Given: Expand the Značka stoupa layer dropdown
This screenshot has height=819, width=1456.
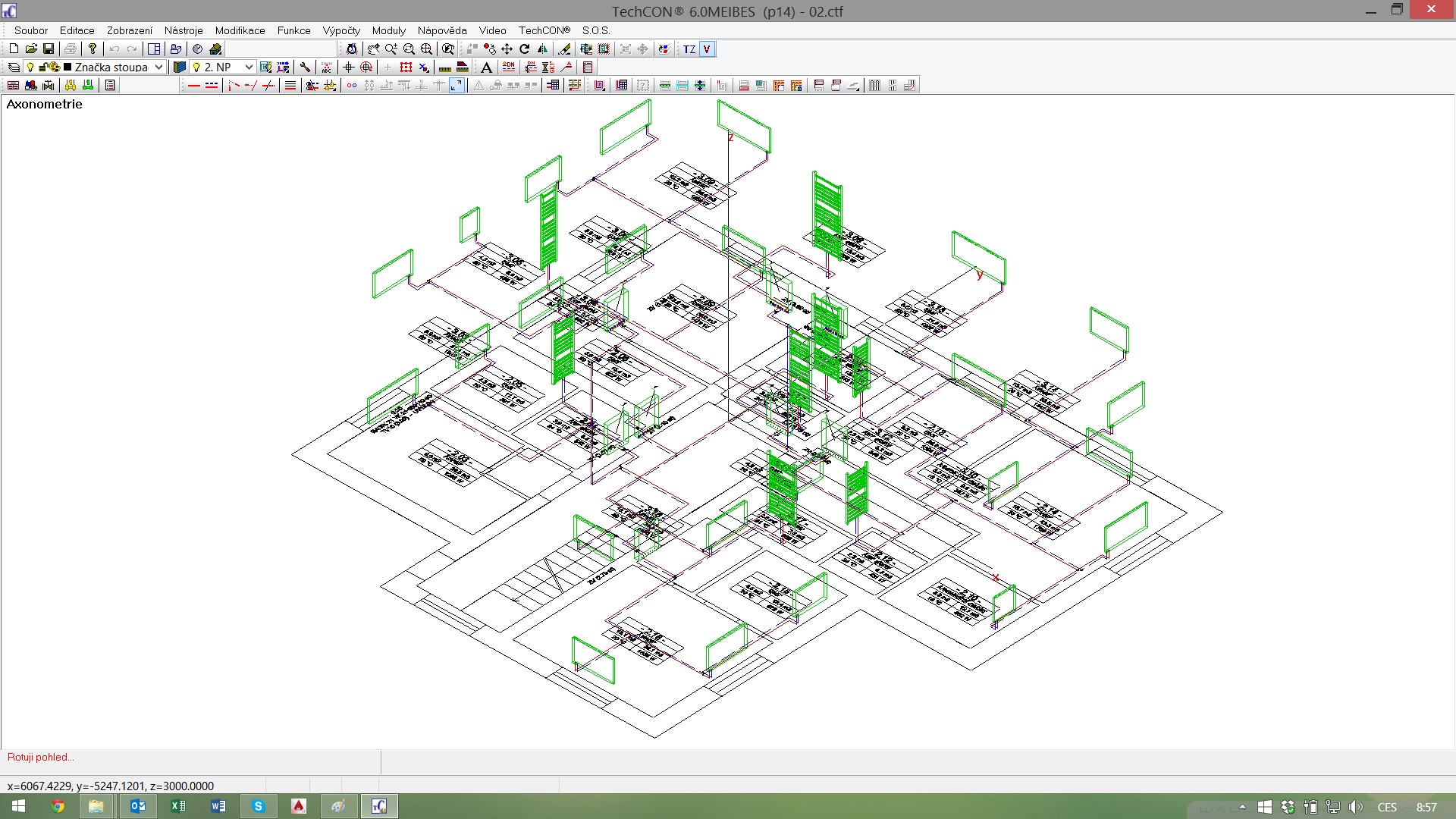Looking at the screenshot, I should pyautogui.click(x=158, y=67).
